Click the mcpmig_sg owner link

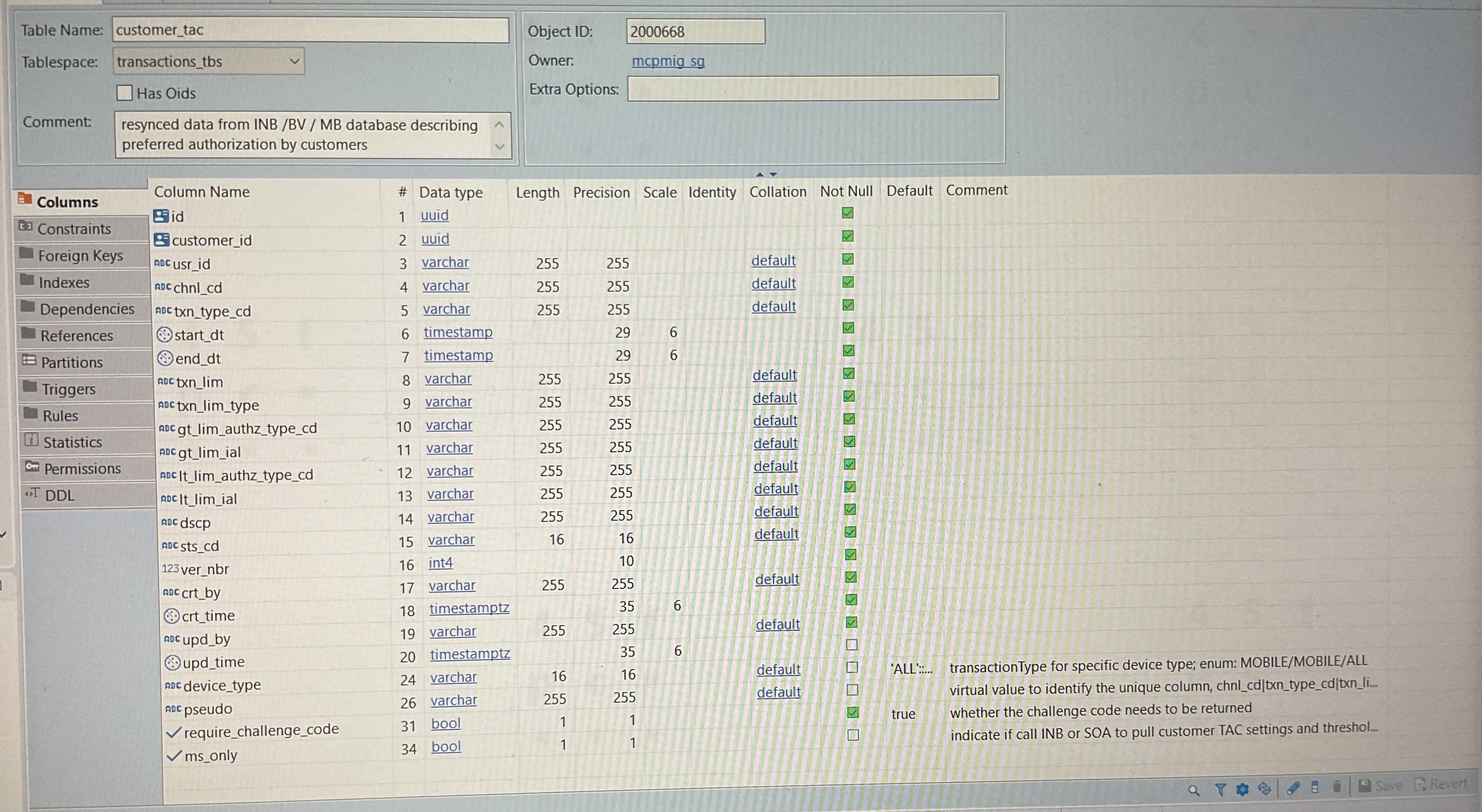668,61
